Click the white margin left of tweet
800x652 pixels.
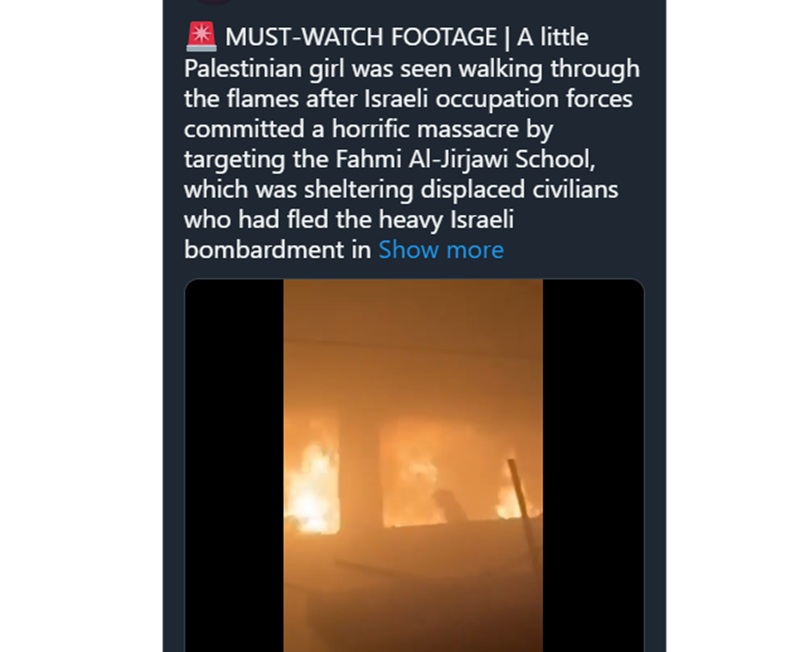tap(81, 326)
